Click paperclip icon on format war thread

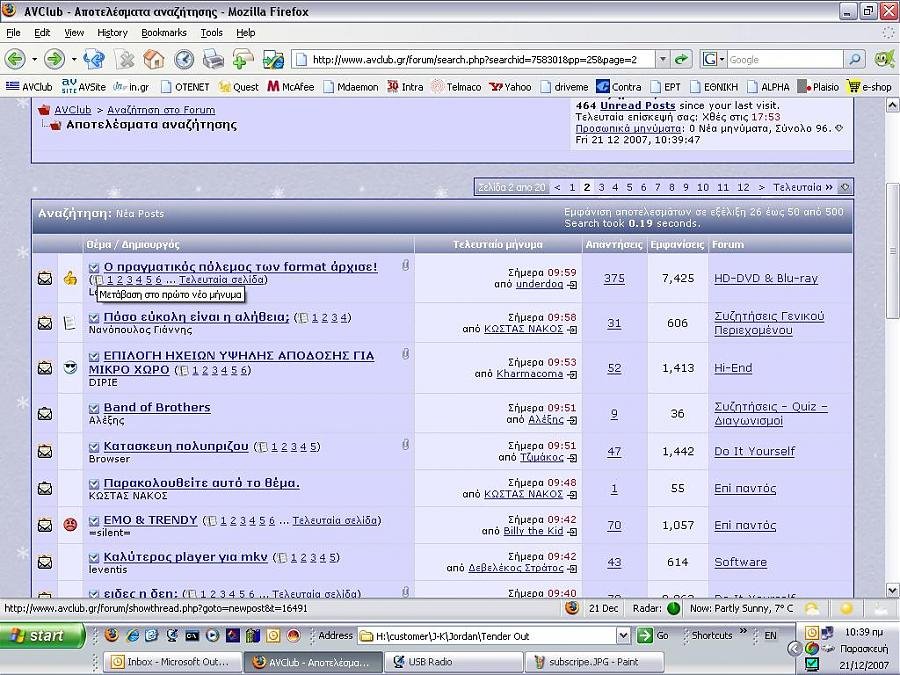(x=405, y=265)
